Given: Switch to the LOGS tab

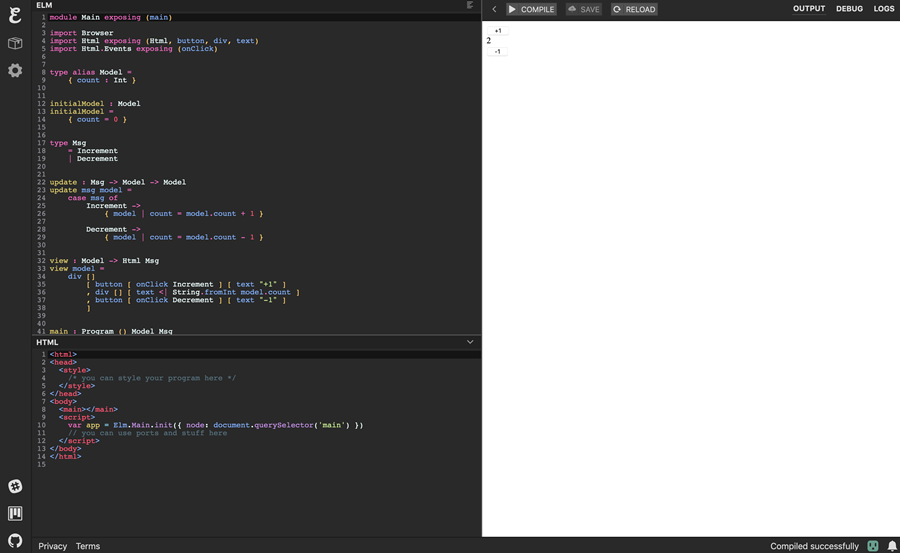Looking at the screenshot, I should point(883,9).
